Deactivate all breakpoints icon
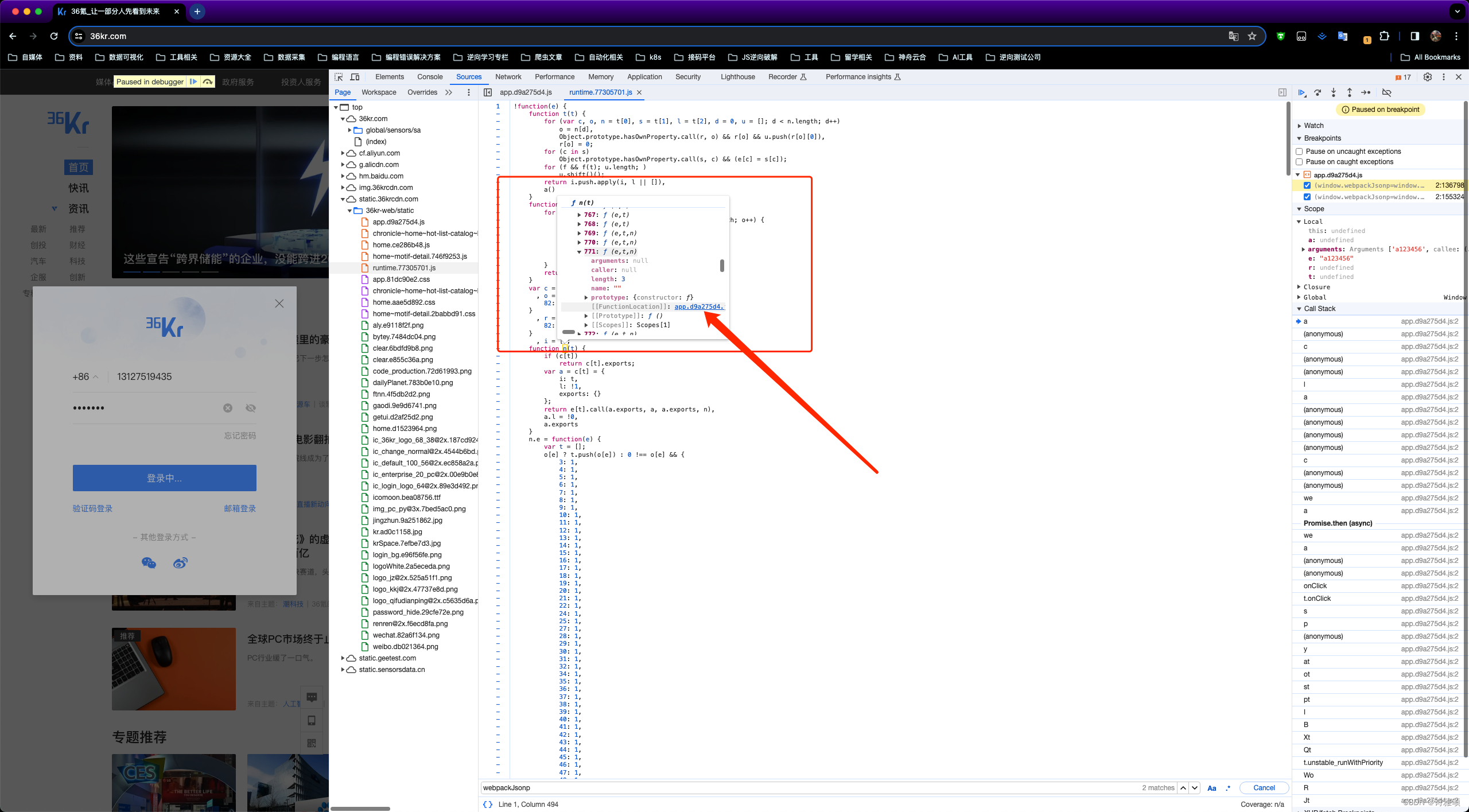 point(1387,92)
